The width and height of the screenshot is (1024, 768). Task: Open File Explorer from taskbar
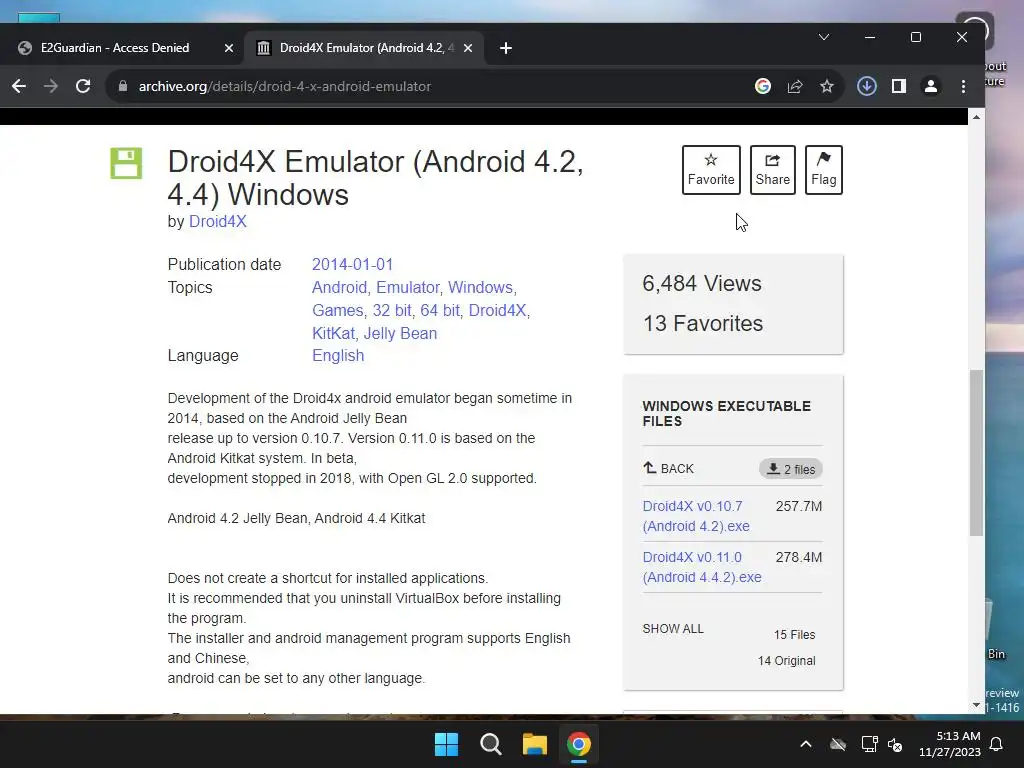(x=534, y=744)
